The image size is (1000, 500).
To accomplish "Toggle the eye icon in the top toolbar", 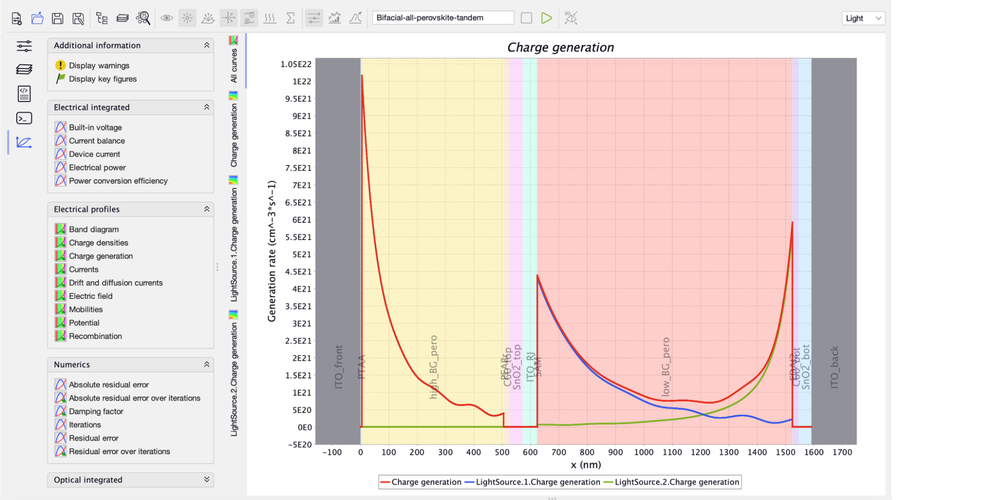I will pos(166,18).
